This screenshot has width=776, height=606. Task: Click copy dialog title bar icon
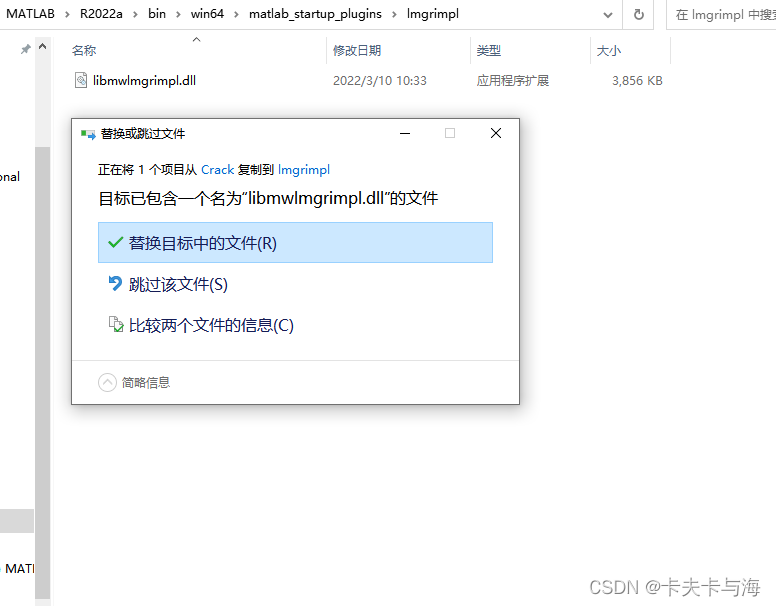tap(88, 134)
